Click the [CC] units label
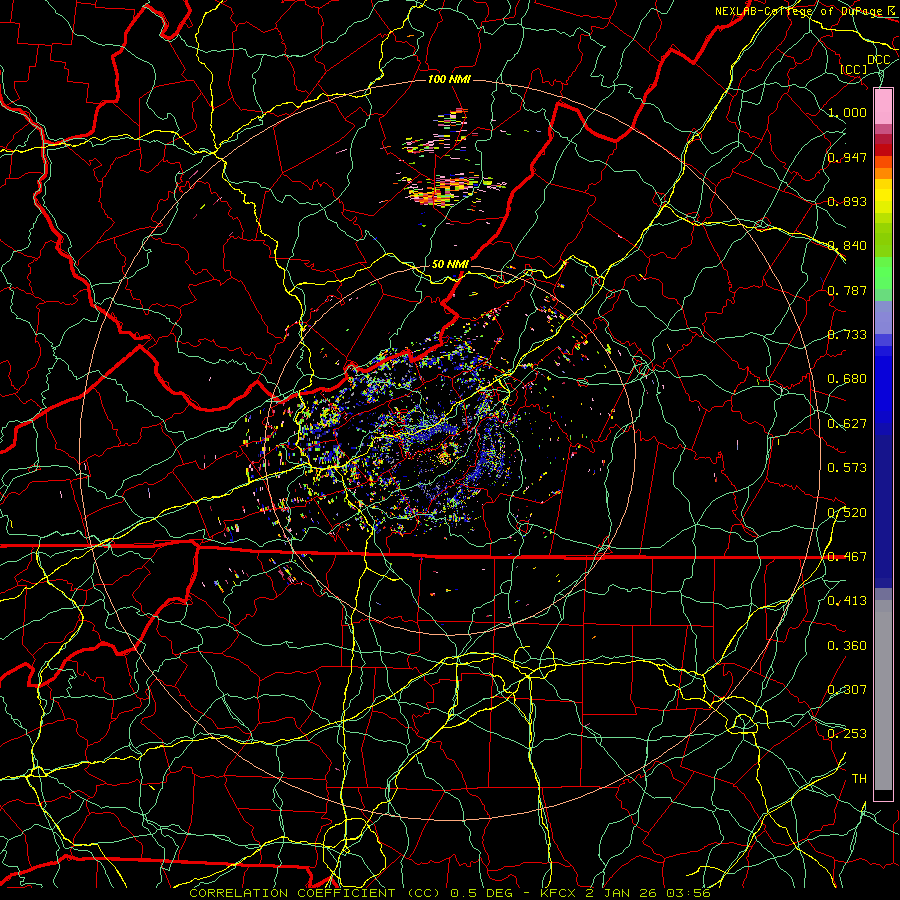The image size is (900, 900). (854, 69)
